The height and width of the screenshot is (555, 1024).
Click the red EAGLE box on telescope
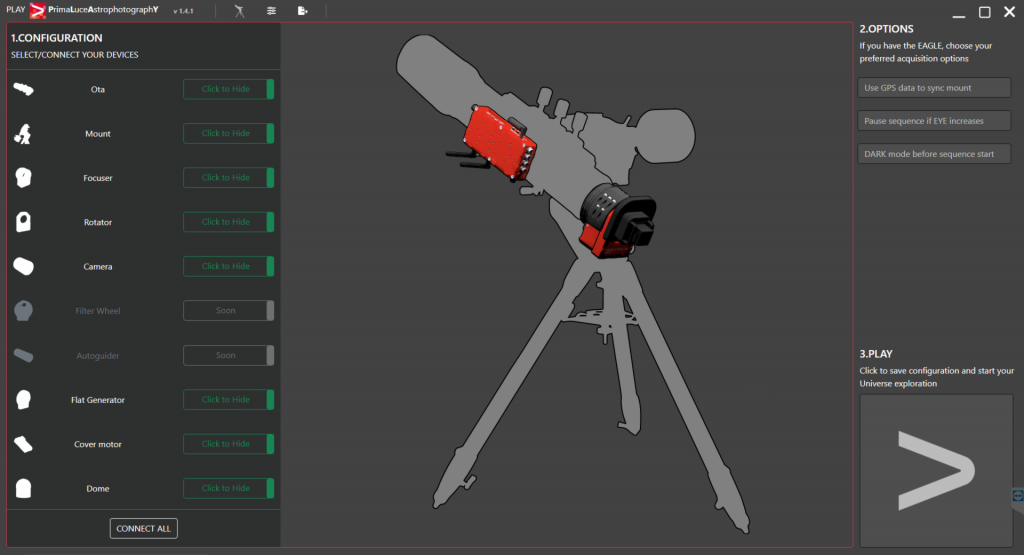(x=501, y=142)
